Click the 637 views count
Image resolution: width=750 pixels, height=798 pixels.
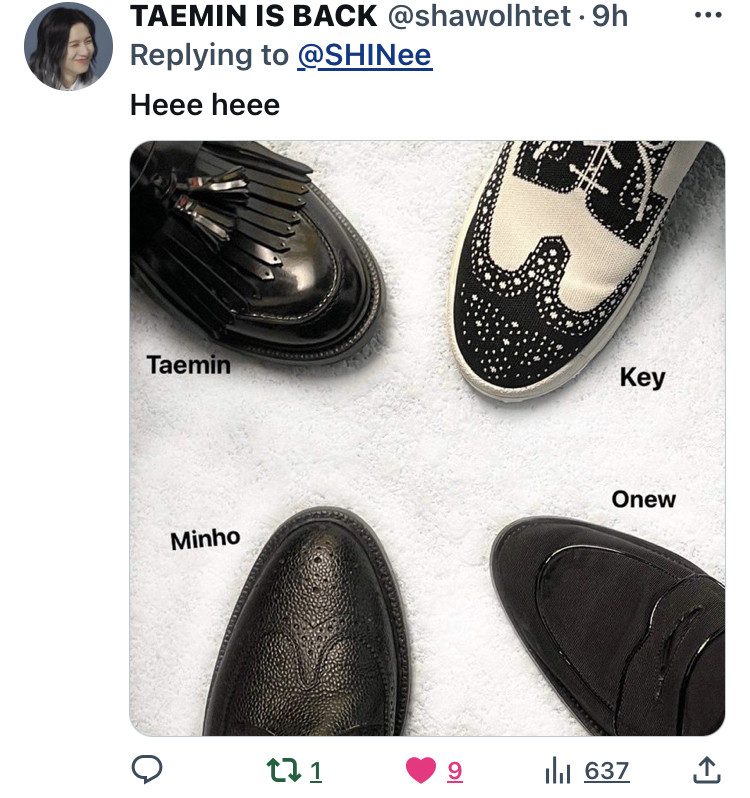[x=607, y=771]
